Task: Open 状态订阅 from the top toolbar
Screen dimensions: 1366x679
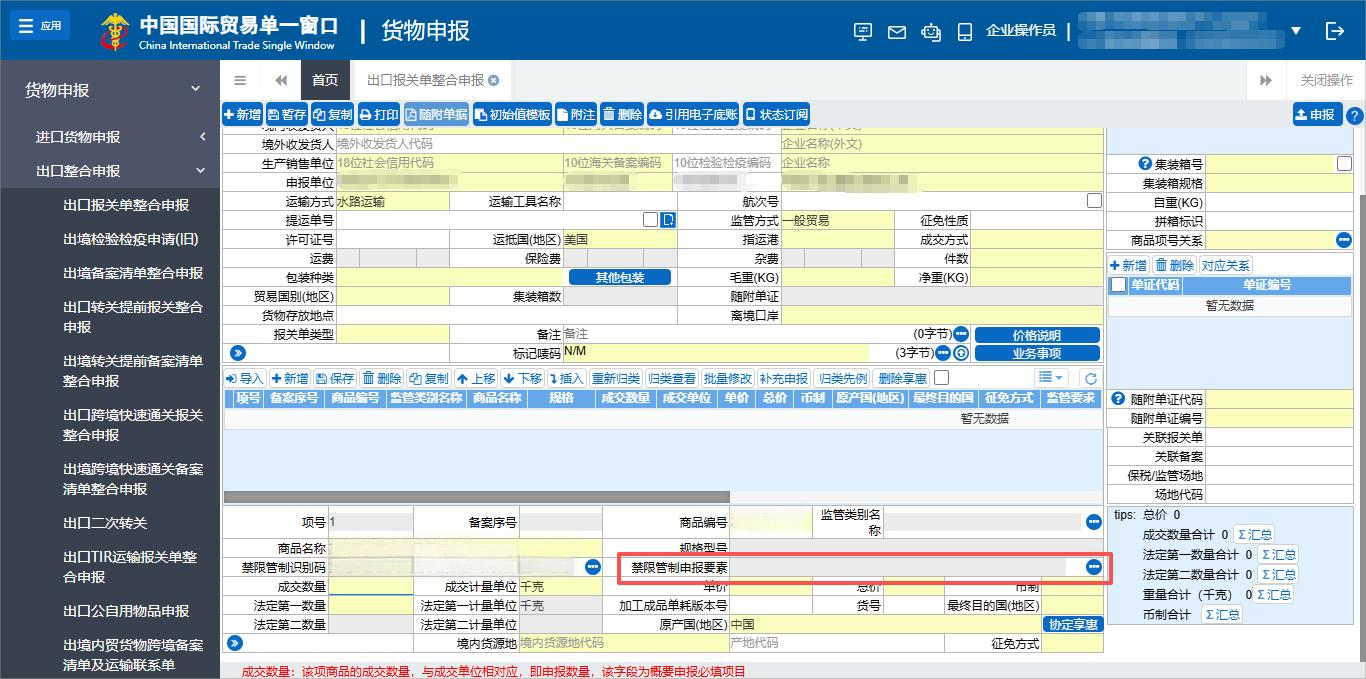Action: [x=778, y=113]
